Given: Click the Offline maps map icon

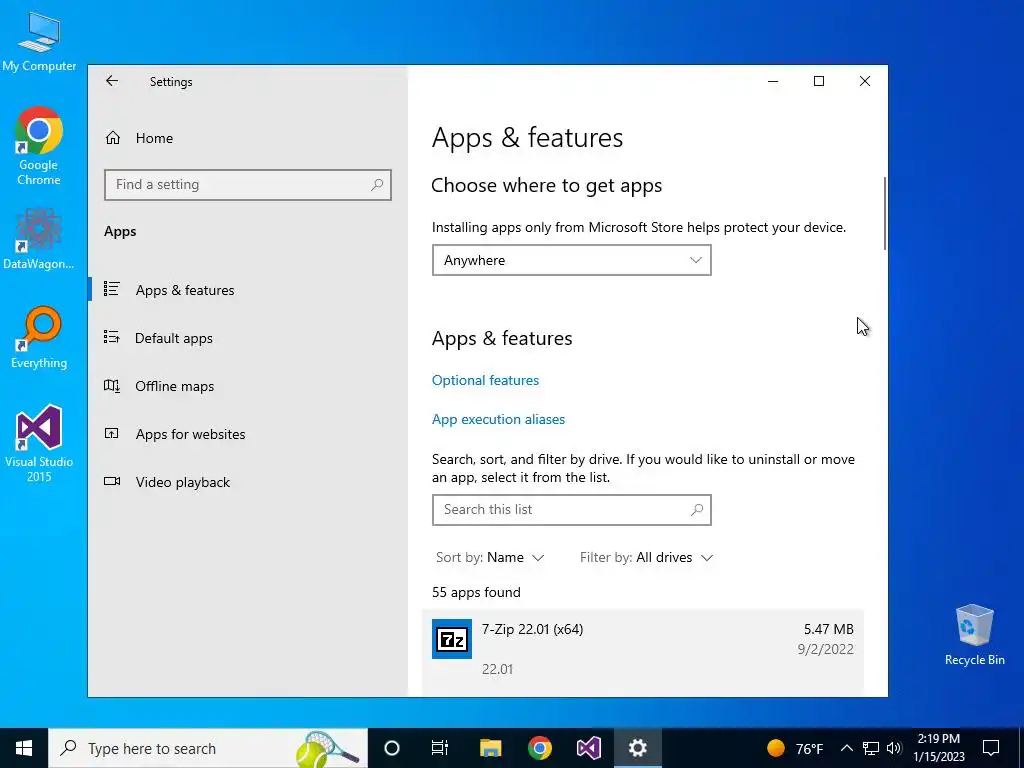Looking at the screenshot, I should pos(112,386).
